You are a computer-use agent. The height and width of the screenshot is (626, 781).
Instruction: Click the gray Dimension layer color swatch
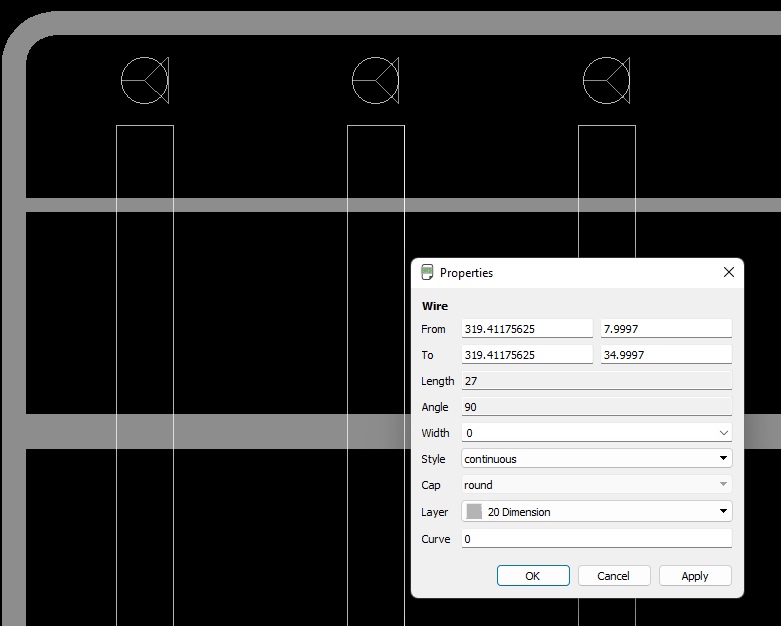pos(474,511)
